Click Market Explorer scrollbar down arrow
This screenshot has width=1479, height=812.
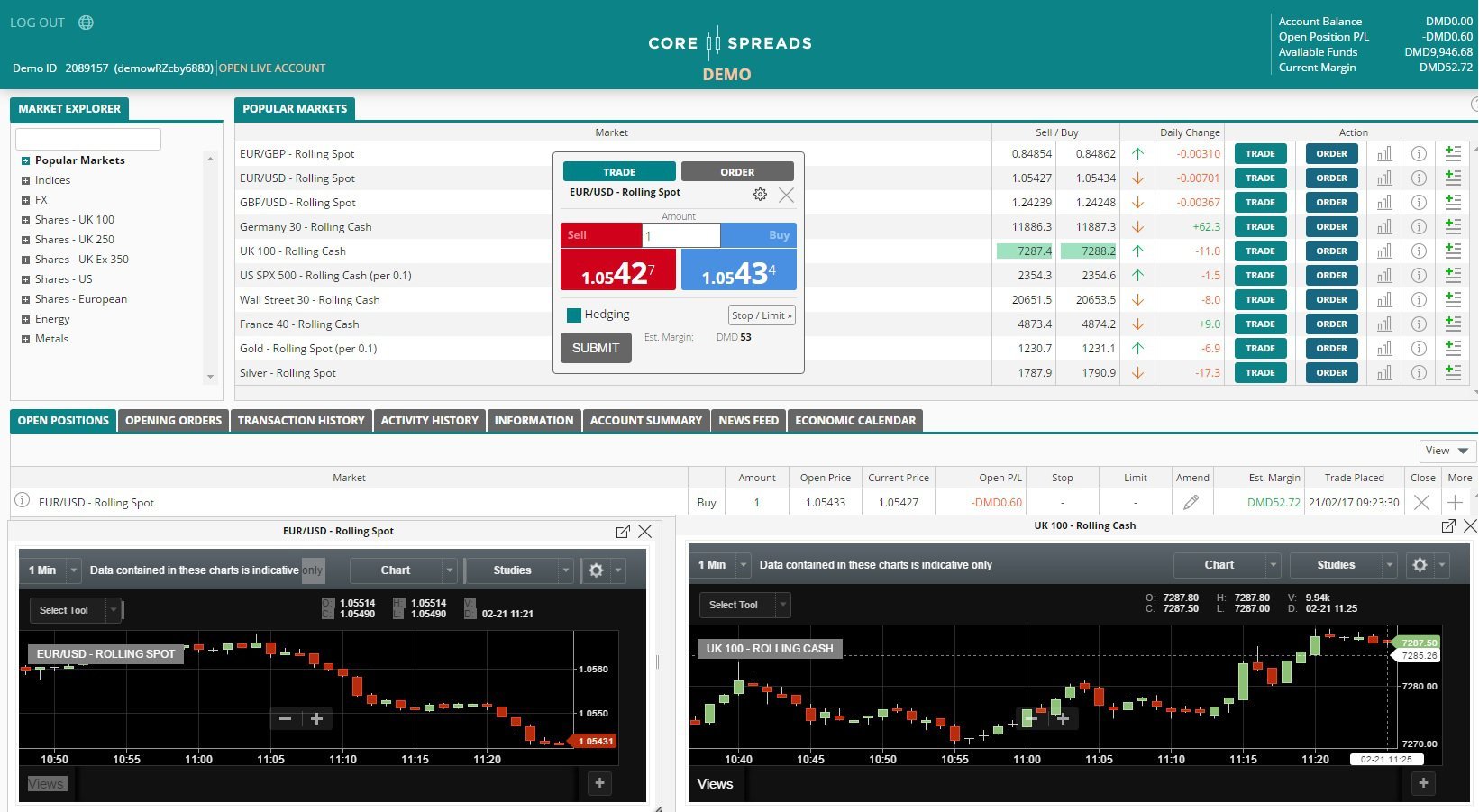pyautogui.click(x=210, y=377)
